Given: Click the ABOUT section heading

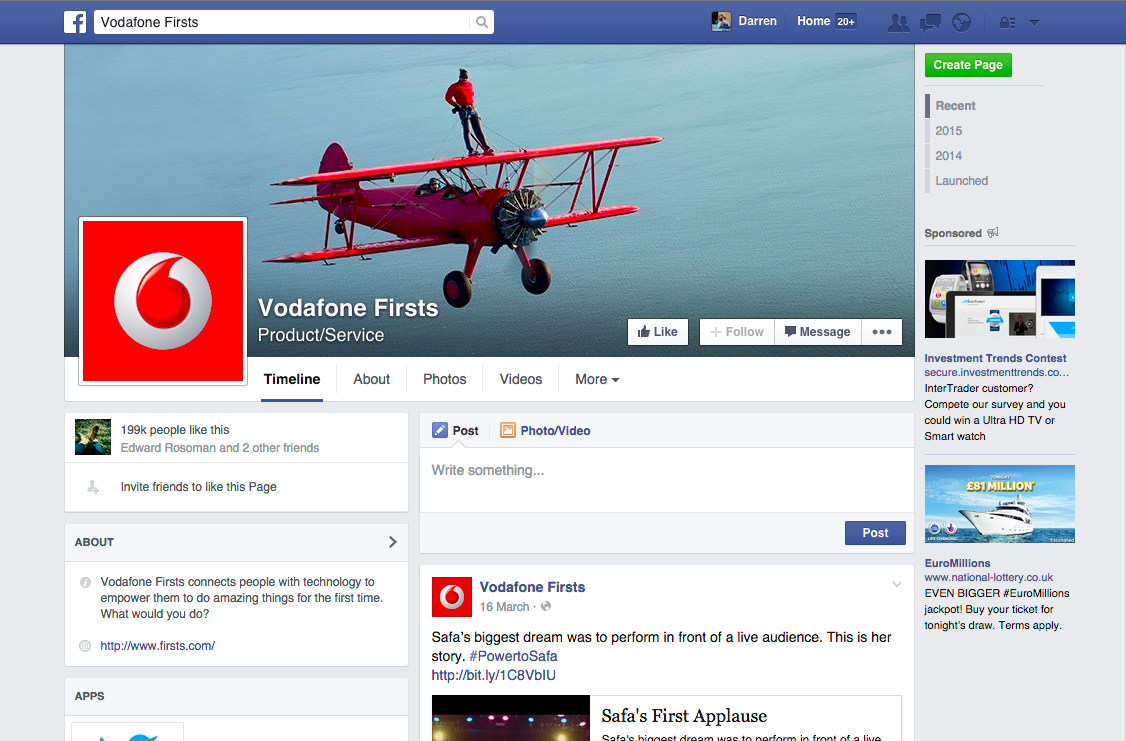Looking at the screenshot, I should [x=94, y=542].
